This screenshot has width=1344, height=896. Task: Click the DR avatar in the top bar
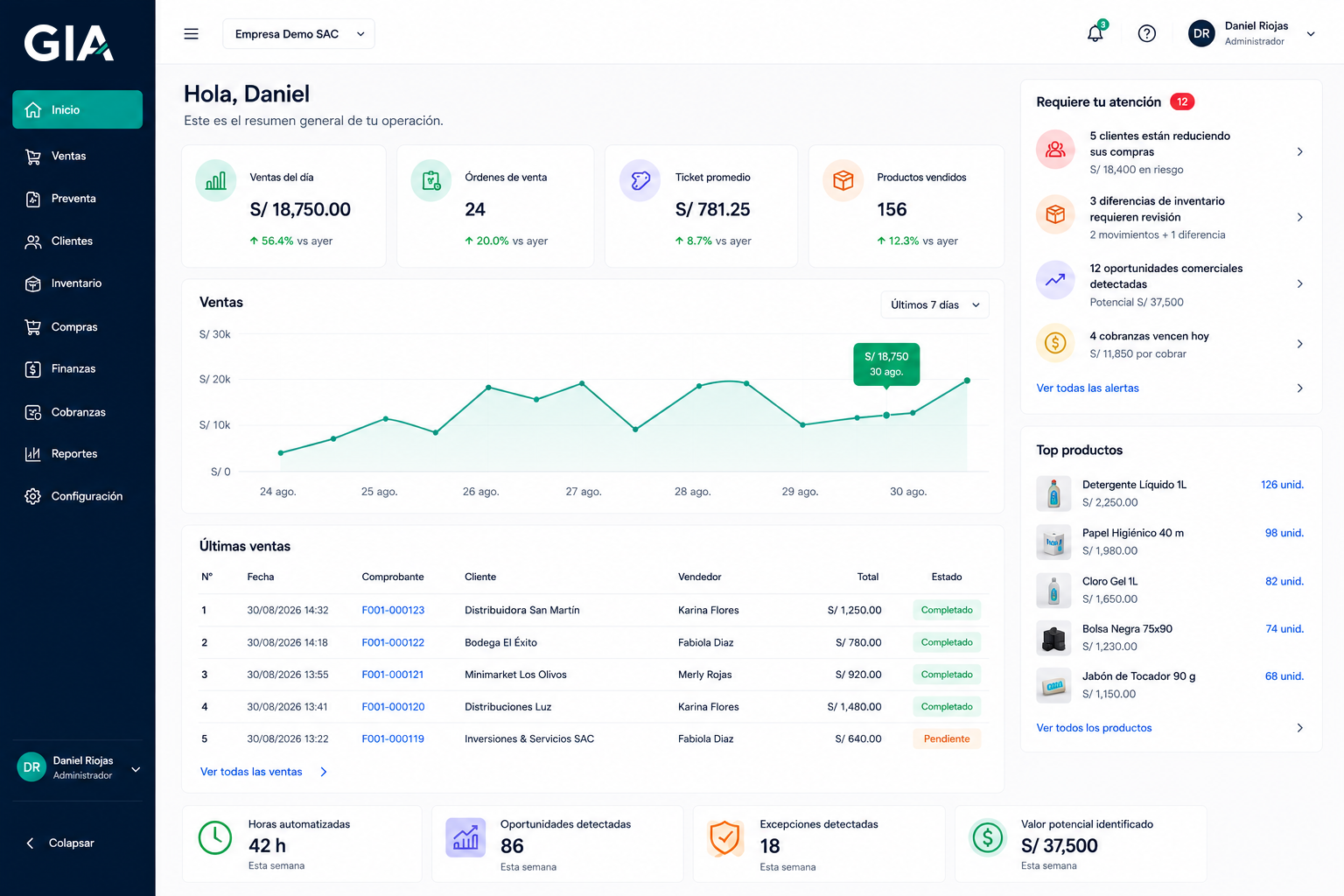[x=1201, y=33]
